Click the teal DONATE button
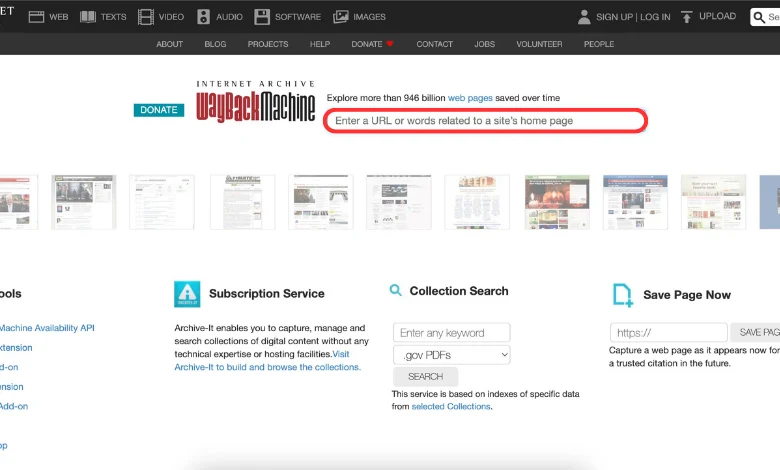 (159, 110)
